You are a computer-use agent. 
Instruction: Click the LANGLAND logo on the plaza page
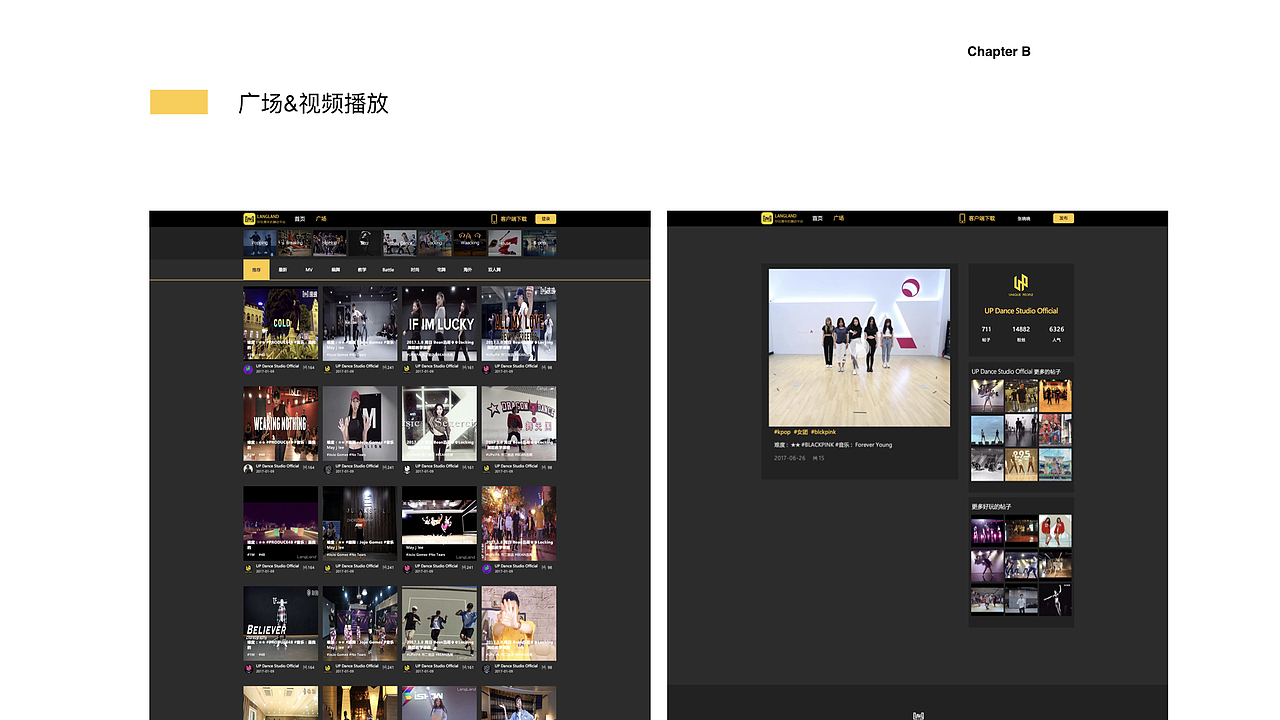click(x=264, y=218)
